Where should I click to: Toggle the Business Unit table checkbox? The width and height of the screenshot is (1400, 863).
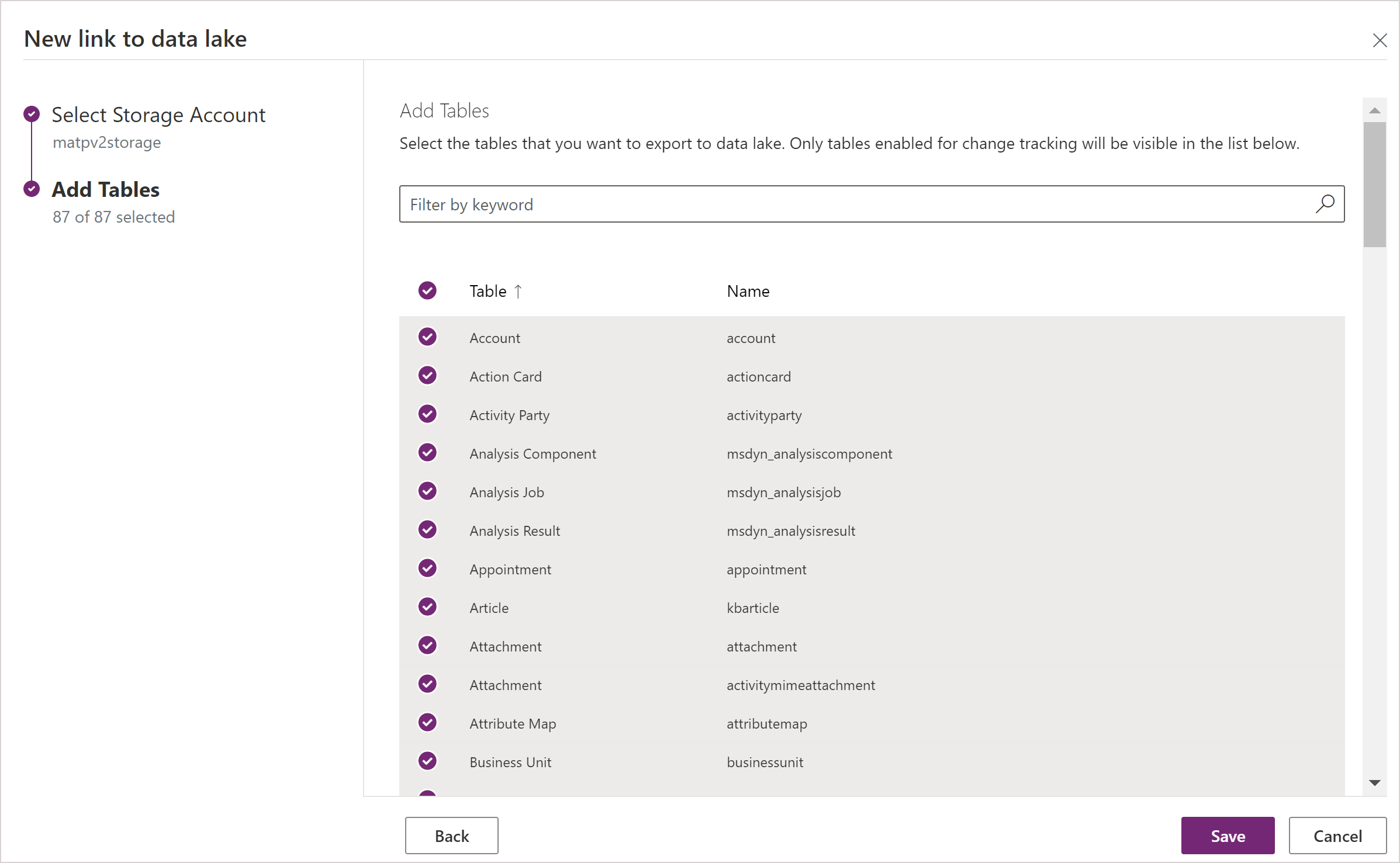(x=427, y=762)
